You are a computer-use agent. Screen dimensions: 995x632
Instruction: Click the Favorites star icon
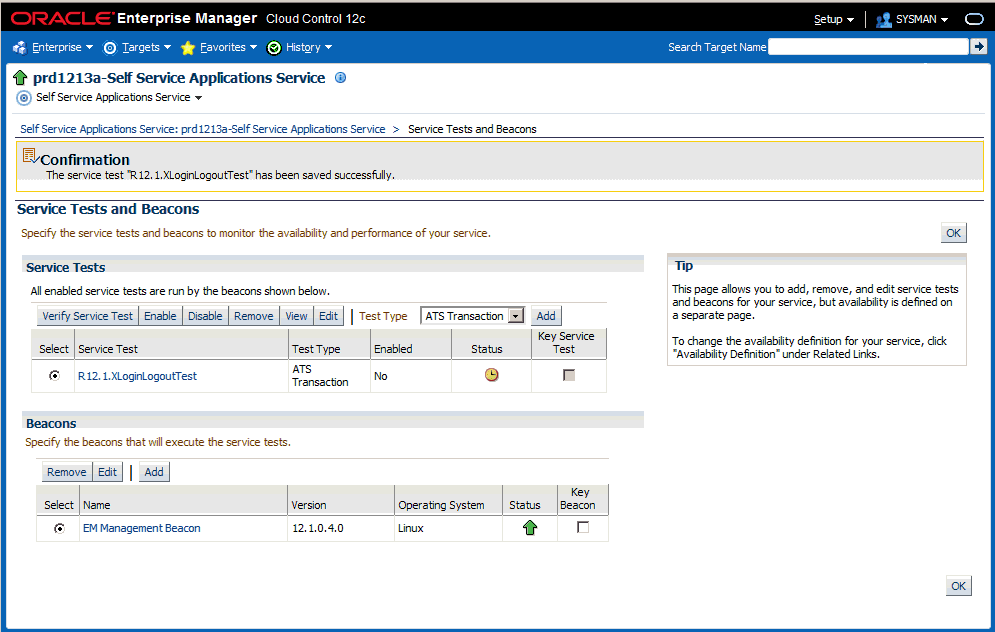(x=187, y=48)
